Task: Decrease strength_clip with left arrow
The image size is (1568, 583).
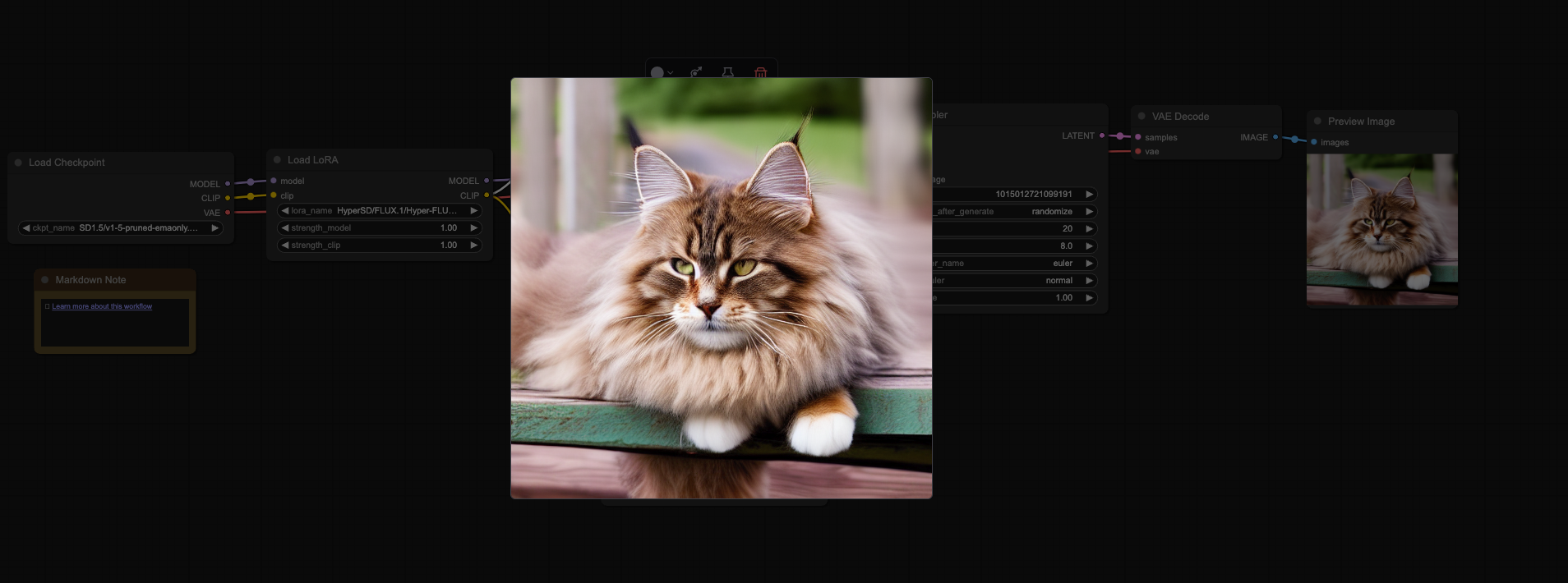Action: [285, 246]
